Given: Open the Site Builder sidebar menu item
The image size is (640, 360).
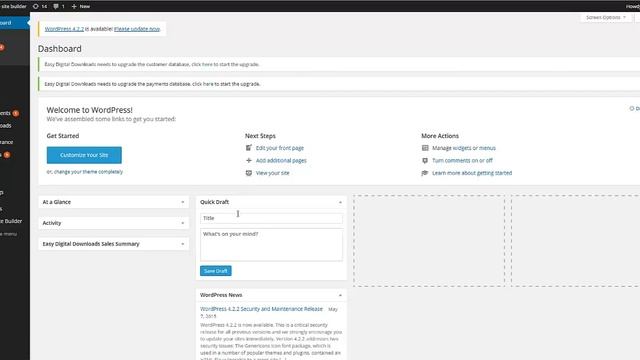Looking at the screenshot, I should point(11,221).
